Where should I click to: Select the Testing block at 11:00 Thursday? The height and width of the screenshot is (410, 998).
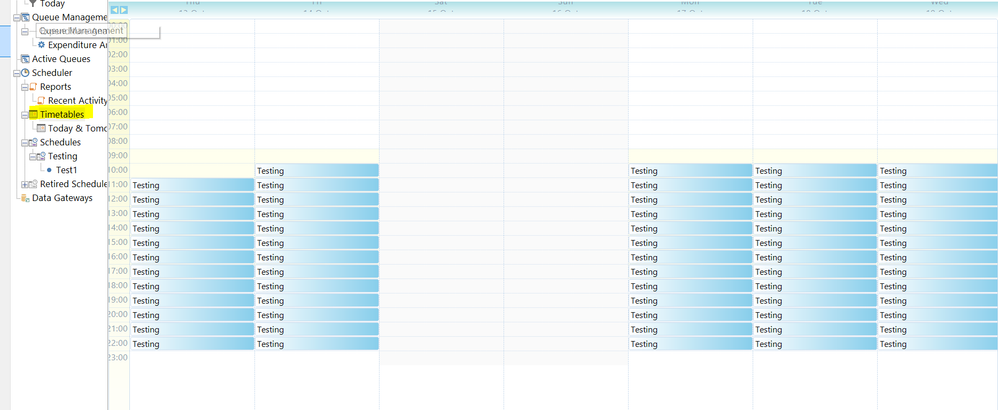pyautogui.click(x=192, y=185)
